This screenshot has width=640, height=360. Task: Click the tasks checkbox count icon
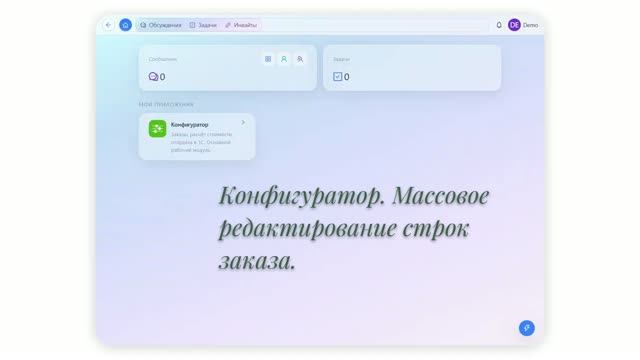[338, 76]
